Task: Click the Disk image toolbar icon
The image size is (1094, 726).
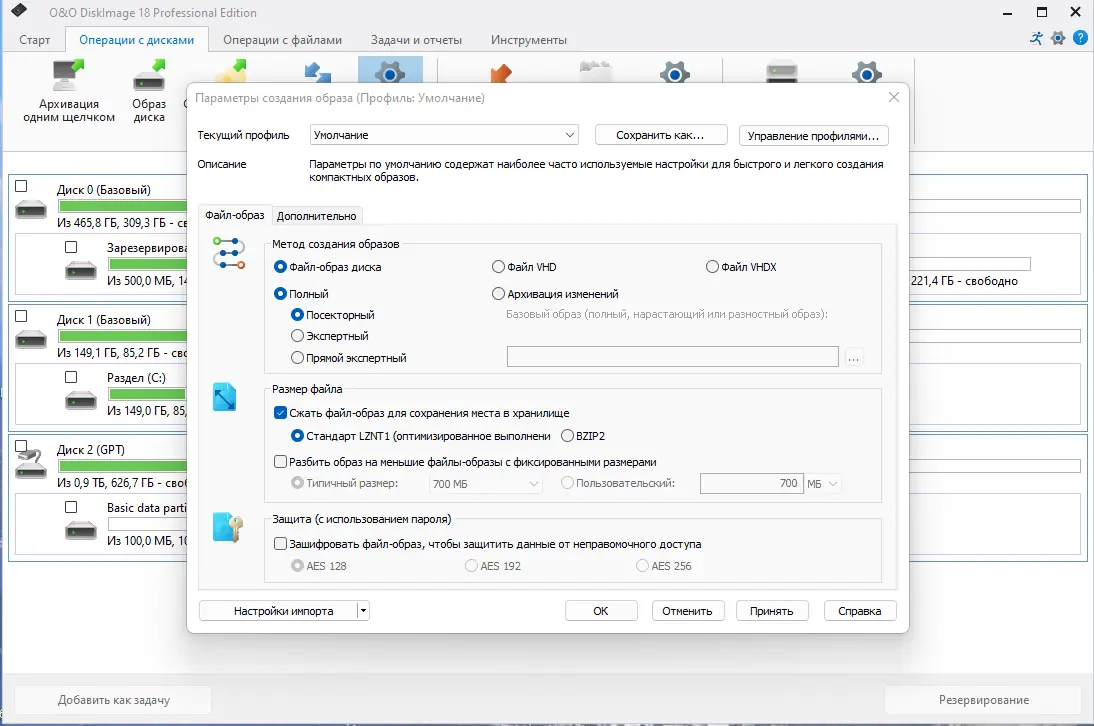Action: [149, 75]
